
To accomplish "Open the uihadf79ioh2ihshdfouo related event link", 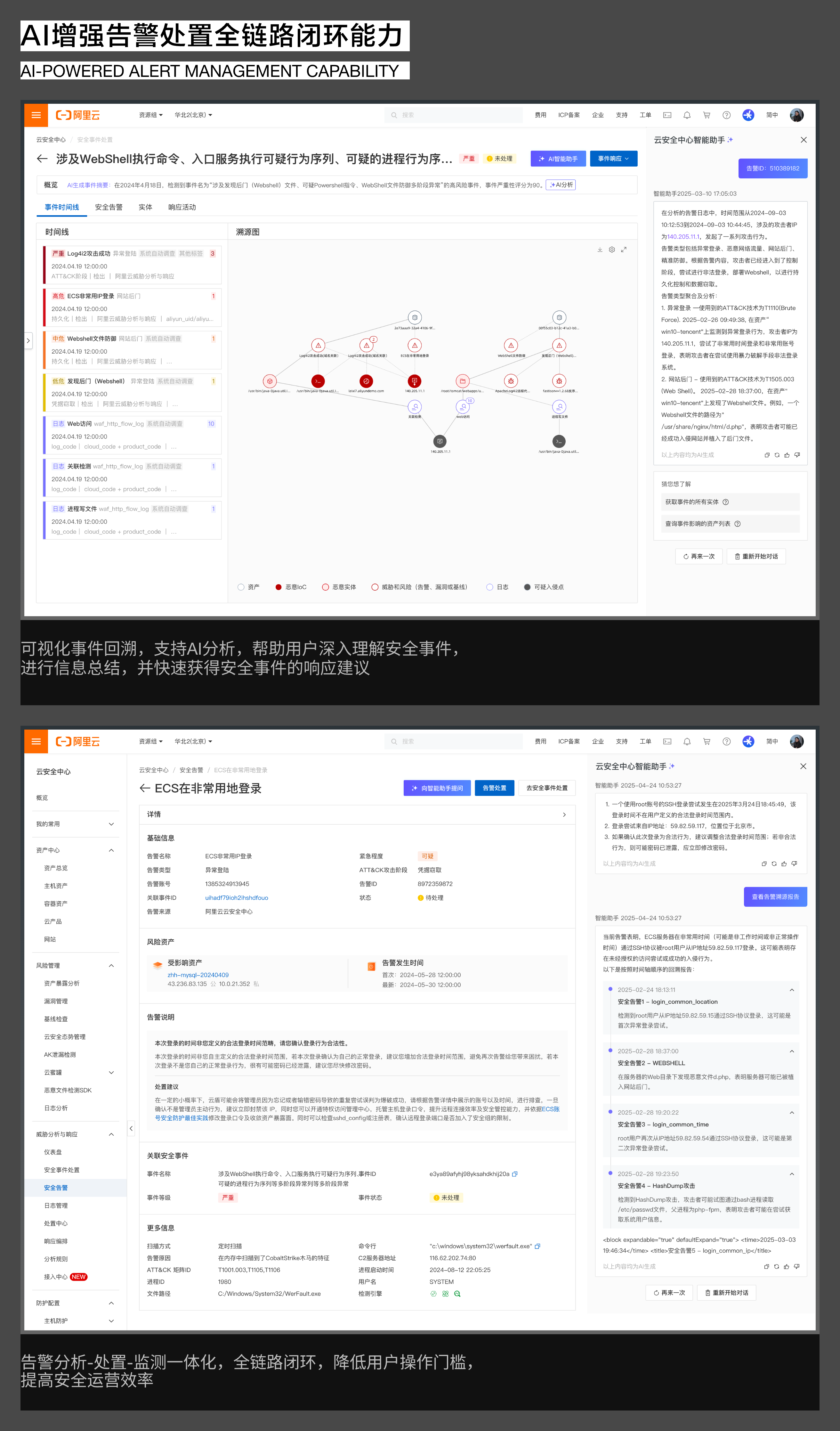I will point(236,898).
